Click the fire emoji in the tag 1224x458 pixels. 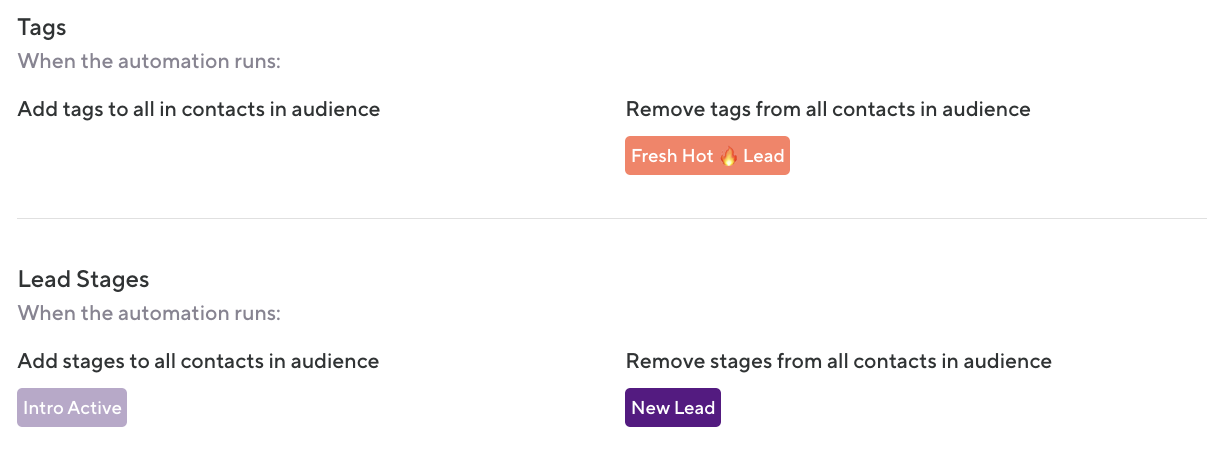(729, 156)
